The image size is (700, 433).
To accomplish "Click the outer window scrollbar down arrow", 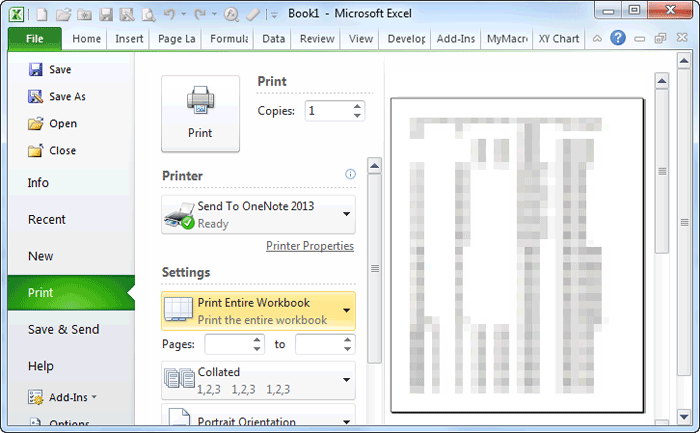I will pyautogui.click(x=684, y=417).
